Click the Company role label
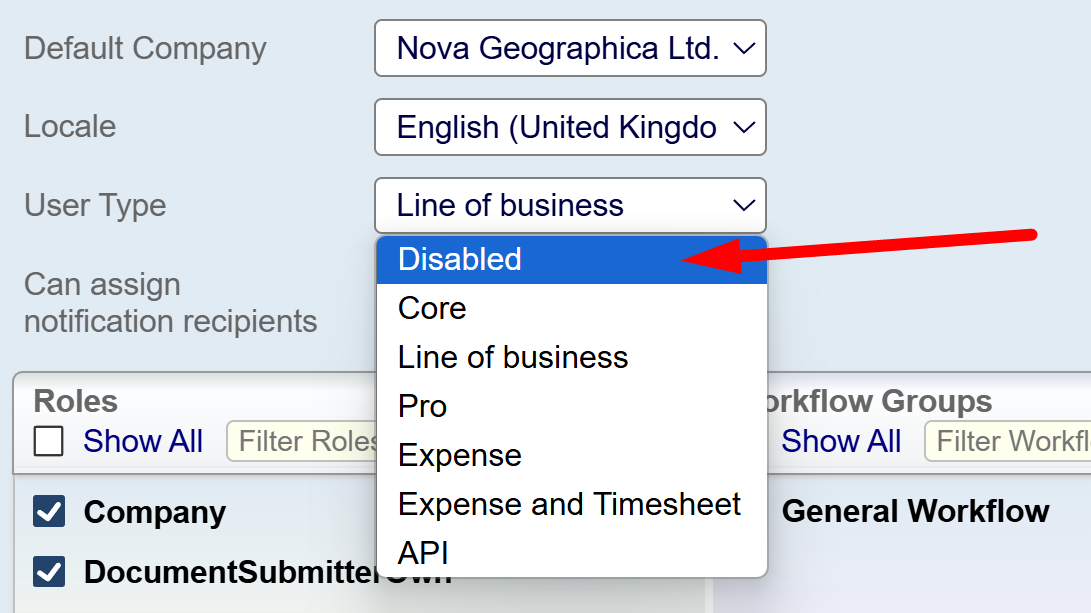Viewport: 1091px width, 613px height. [155, 512]
